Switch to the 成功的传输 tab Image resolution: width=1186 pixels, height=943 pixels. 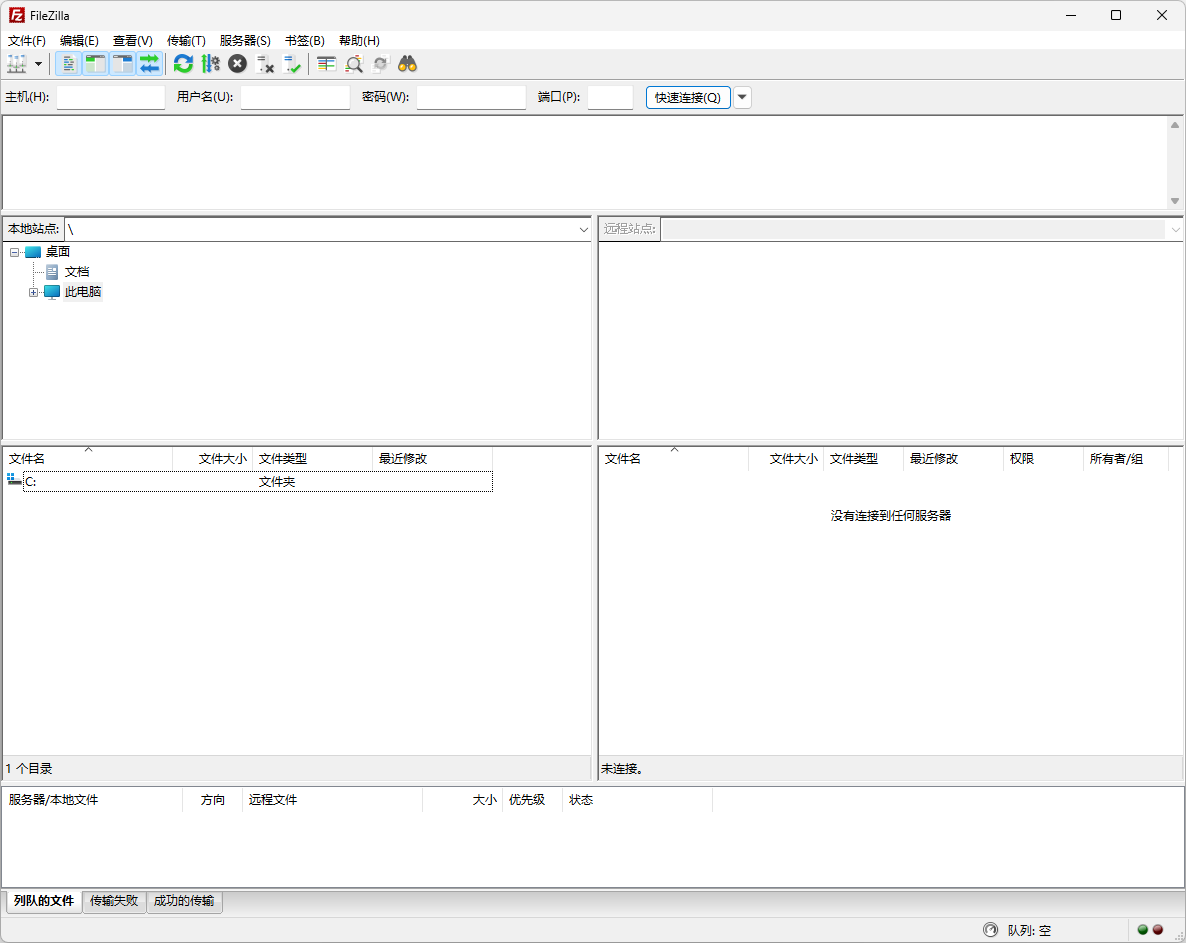[x=184, y=901]
